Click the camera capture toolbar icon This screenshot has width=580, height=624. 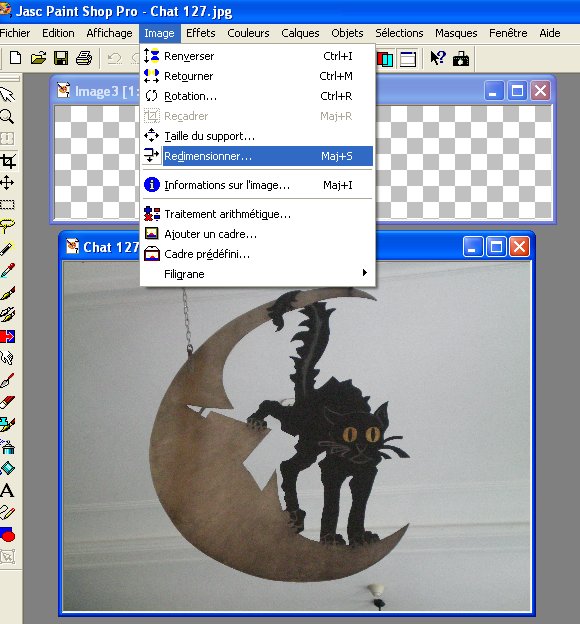tap(461, 59)
